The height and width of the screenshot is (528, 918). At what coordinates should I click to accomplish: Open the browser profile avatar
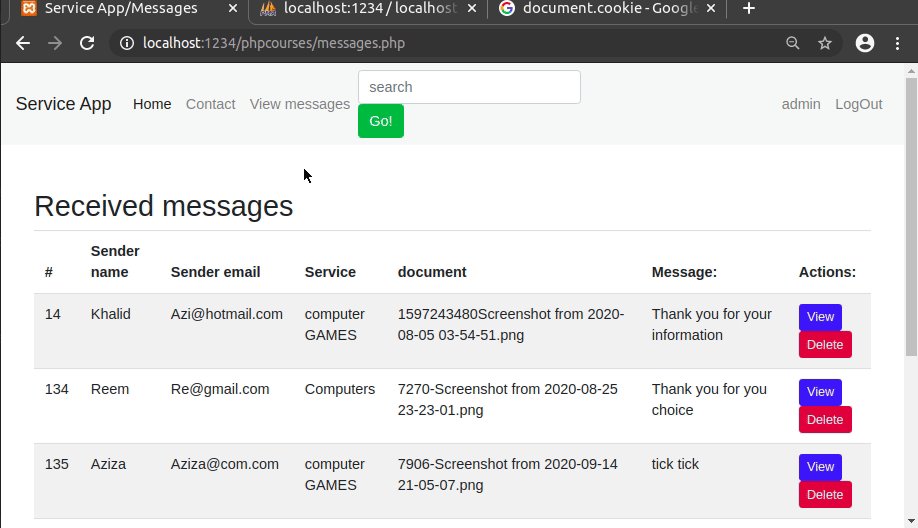865,43
